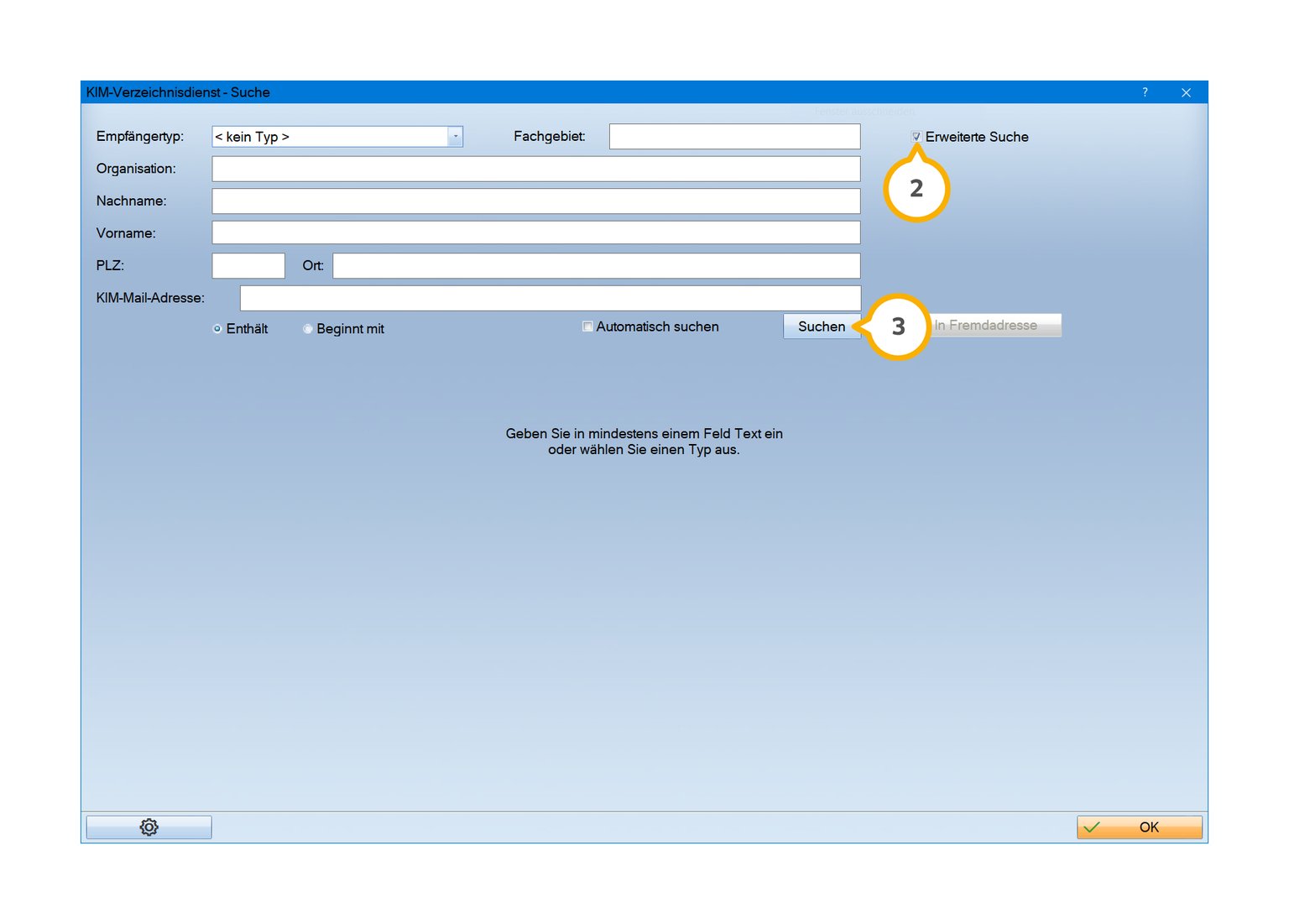Enable Automatisch suchen checkbox
The width and height of the screenshot is (1289, 924).
tap(587, 326)
